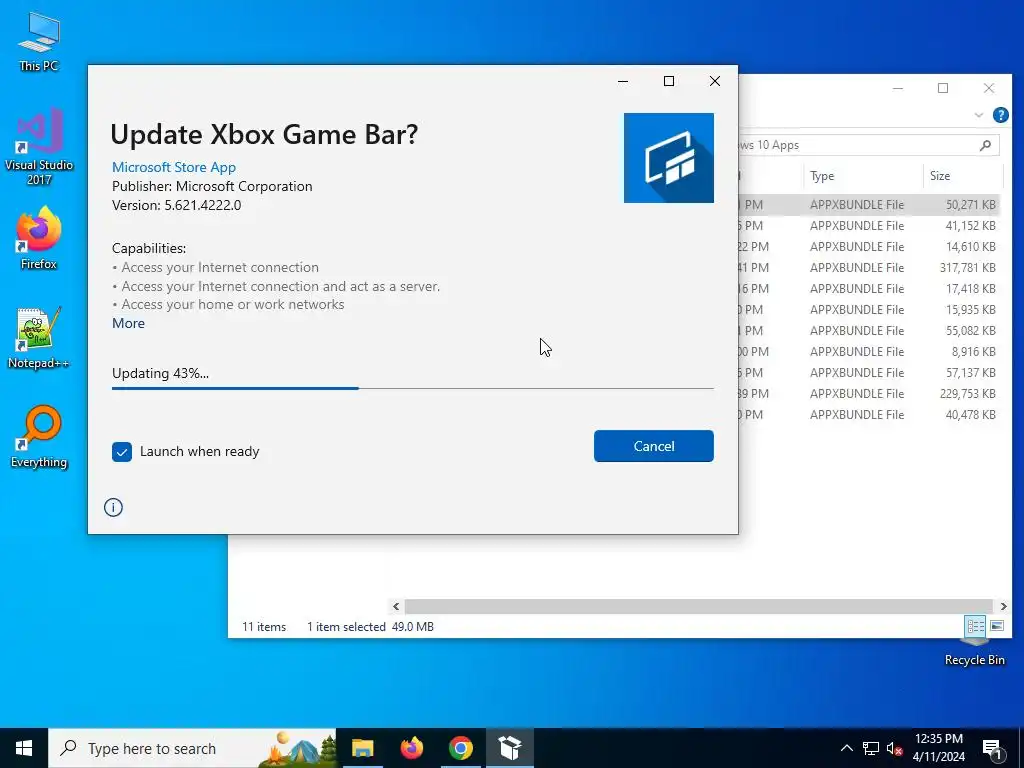Screen dimensions: 1024x768
Task: Click Explorer search box
Action: (869, 145)
